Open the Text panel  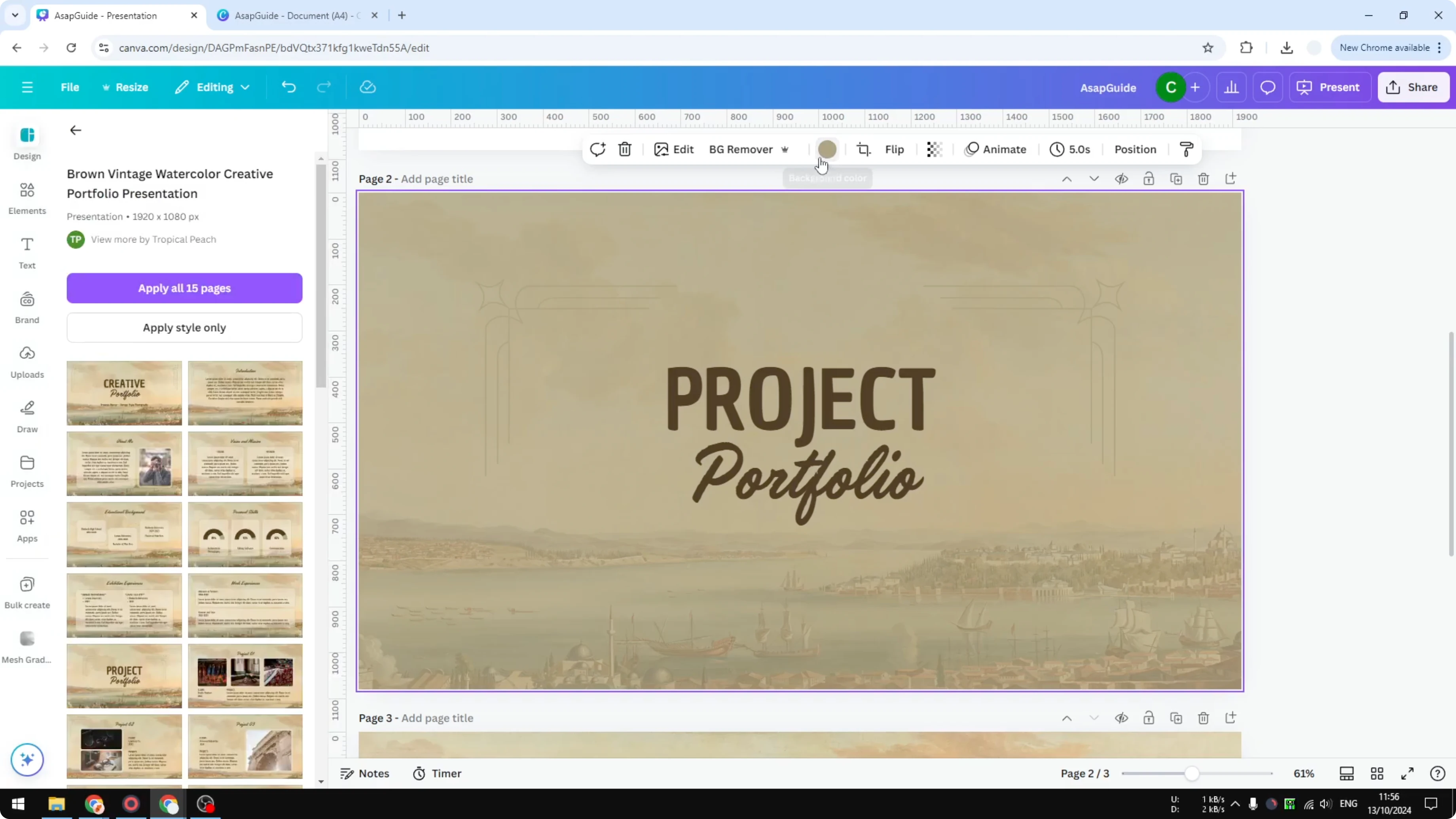click(x=27, y=252)
